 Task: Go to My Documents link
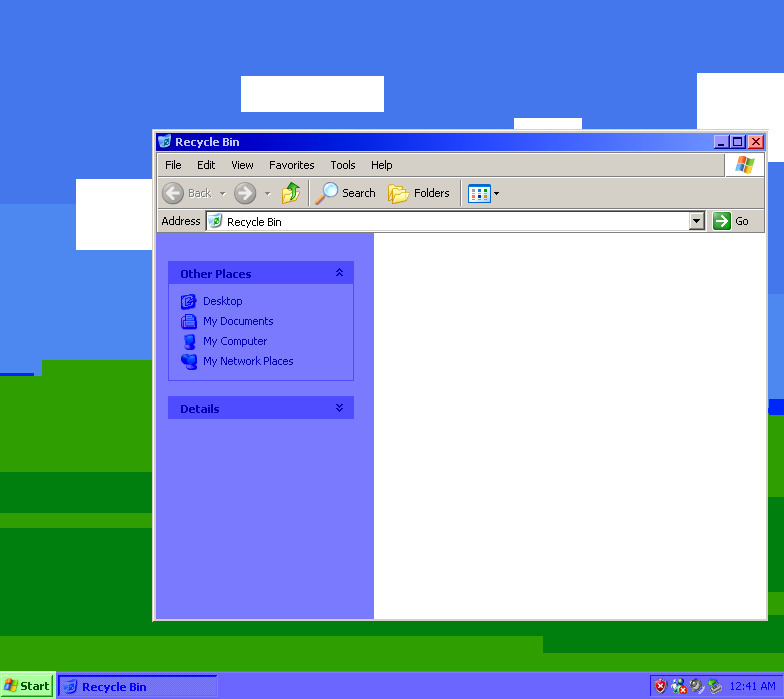(238, 321)
